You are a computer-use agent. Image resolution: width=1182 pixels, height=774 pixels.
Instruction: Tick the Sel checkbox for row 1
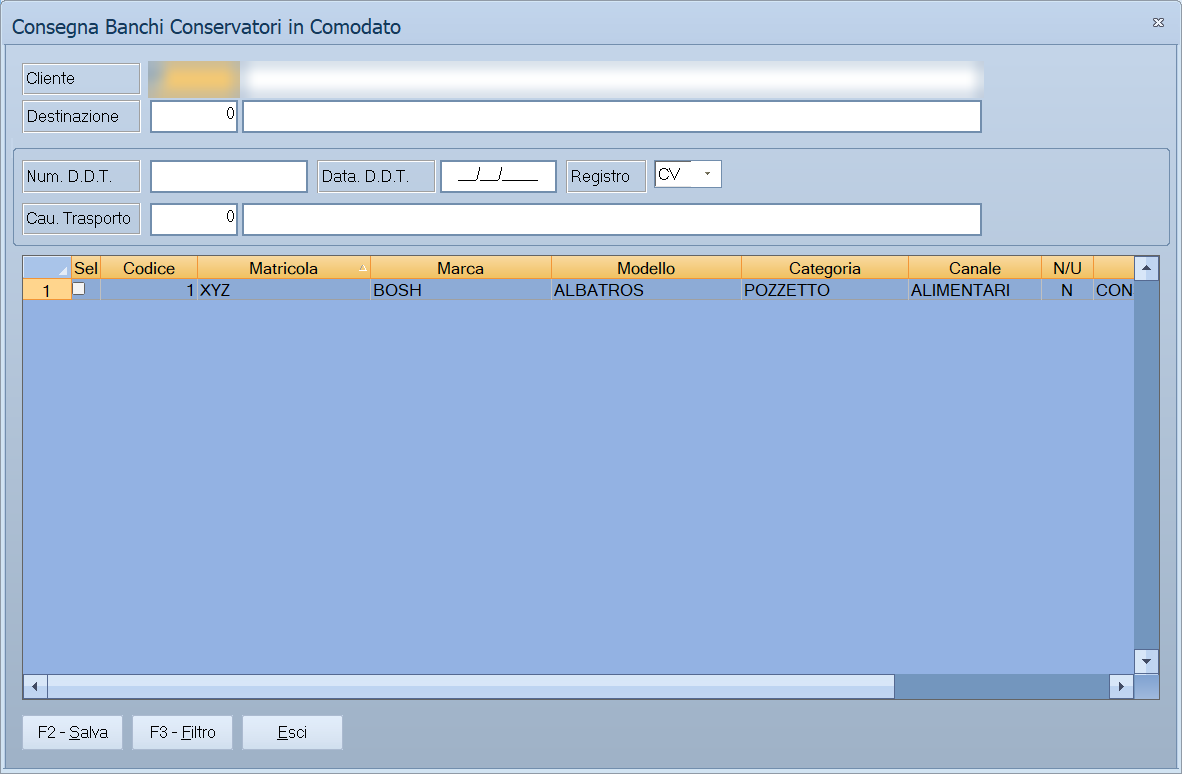click(78, 289)
